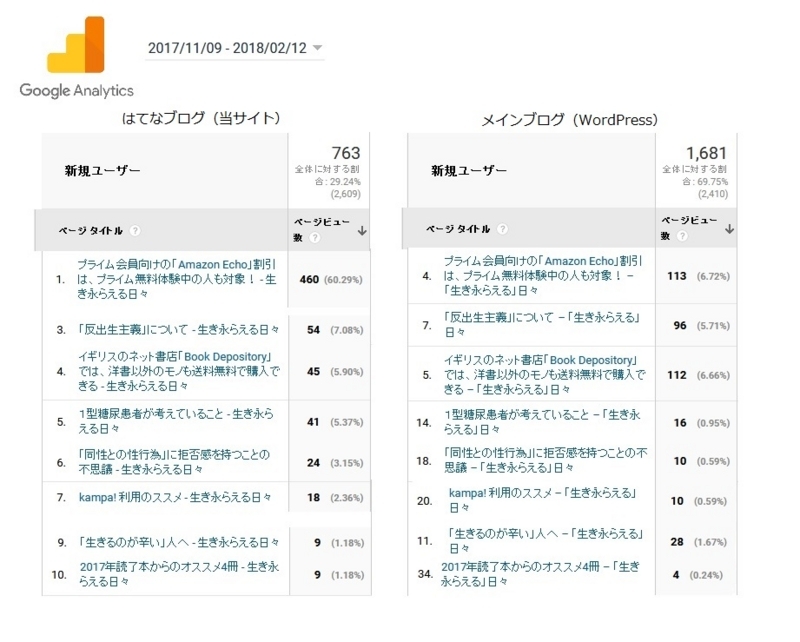This screenshot has width=800, height=642.
Task: Open right table 2017年読了本 article link
Action: point(540,574)
